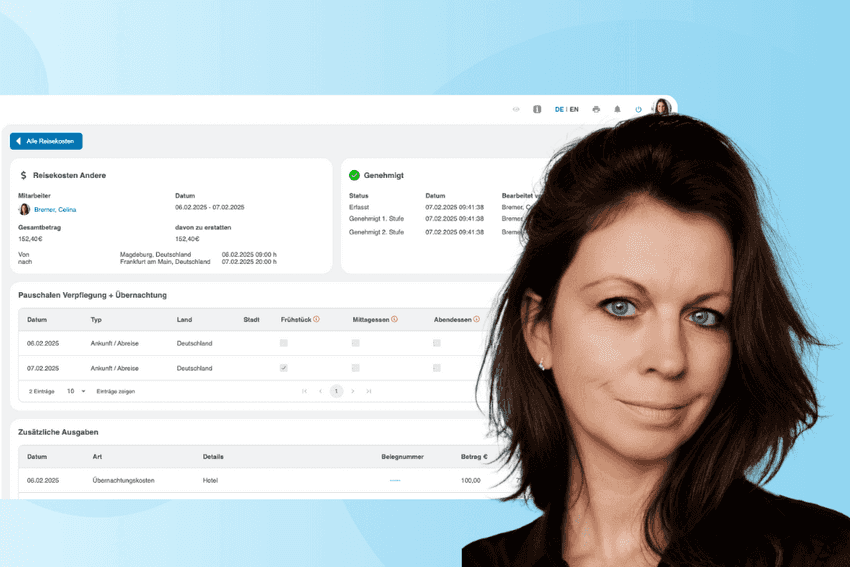The height and width of the screenshot is (567, 850).
Task: Click the green Genehmigt checkmark icon
Action: 354,175
